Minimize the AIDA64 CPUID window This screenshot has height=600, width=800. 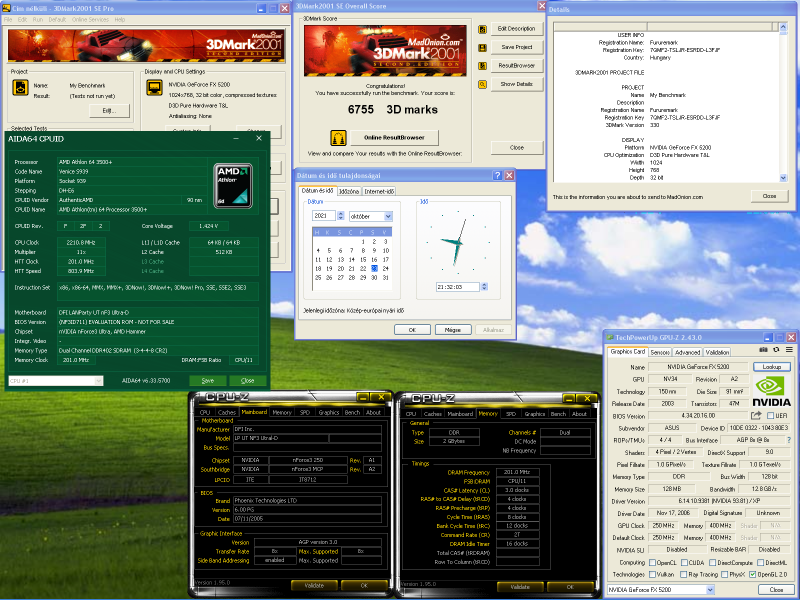(x=236, y=139)
